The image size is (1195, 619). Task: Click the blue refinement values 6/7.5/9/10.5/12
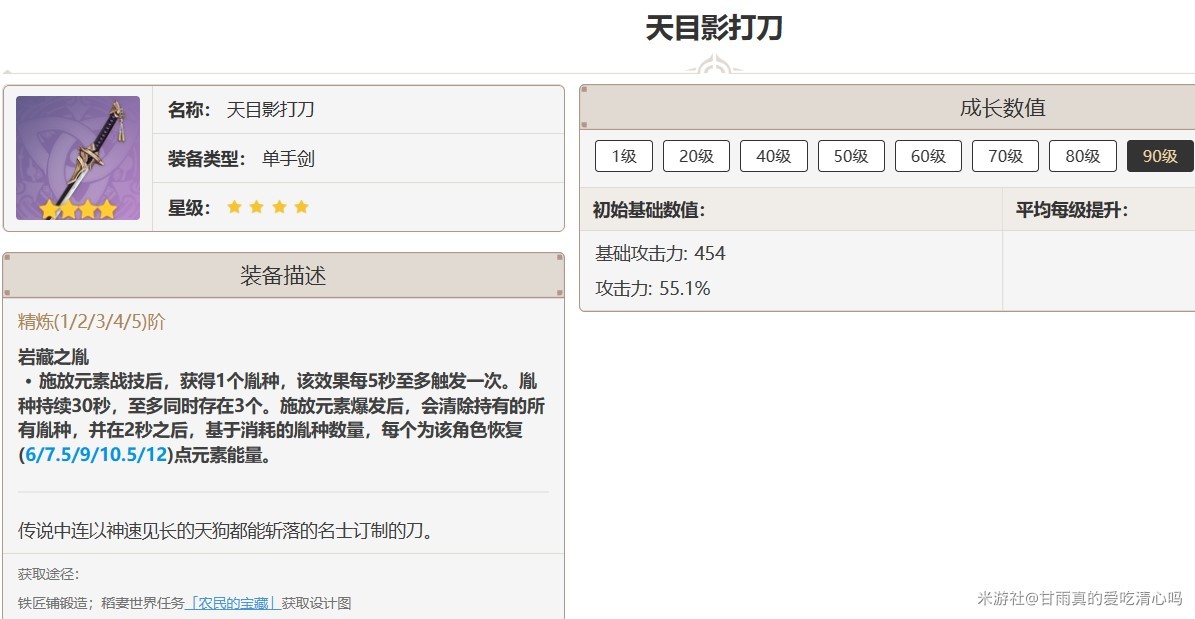[95, 455]
